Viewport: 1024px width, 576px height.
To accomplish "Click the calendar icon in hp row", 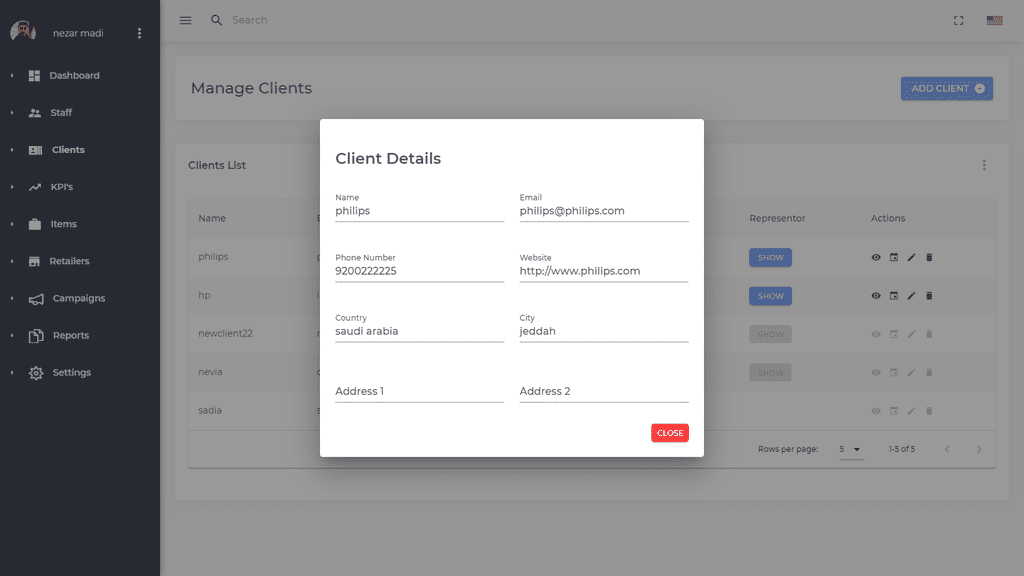I will (x=893, y=296).
